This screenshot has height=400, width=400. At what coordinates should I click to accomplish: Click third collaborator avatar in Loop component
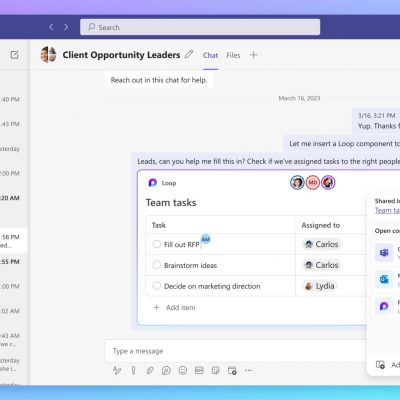[328, 182]
